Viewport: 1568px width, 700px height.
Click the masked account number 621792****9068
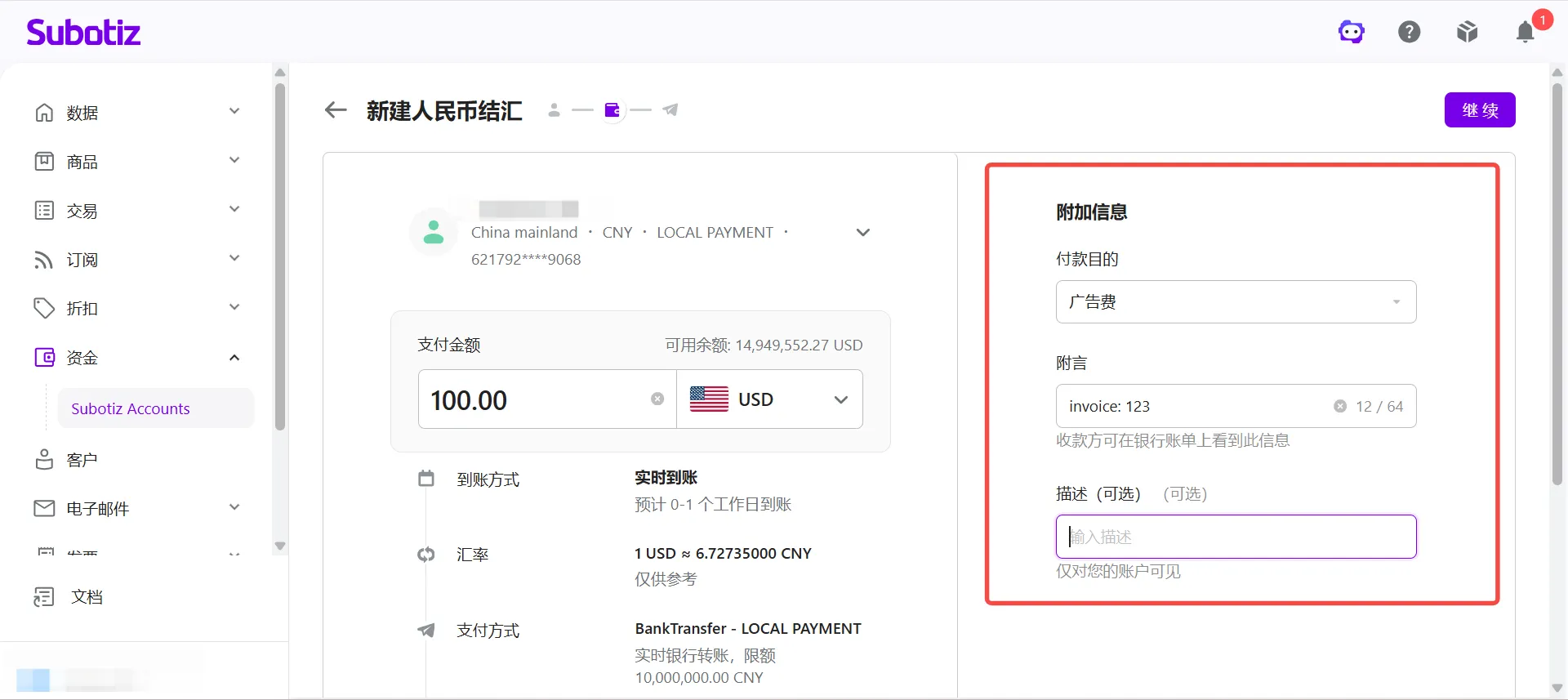pos(526,259)
